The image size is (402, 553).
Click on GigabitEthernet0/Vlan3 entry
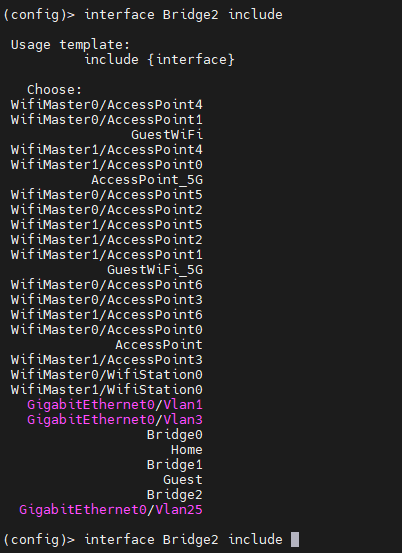click(115, 420)
